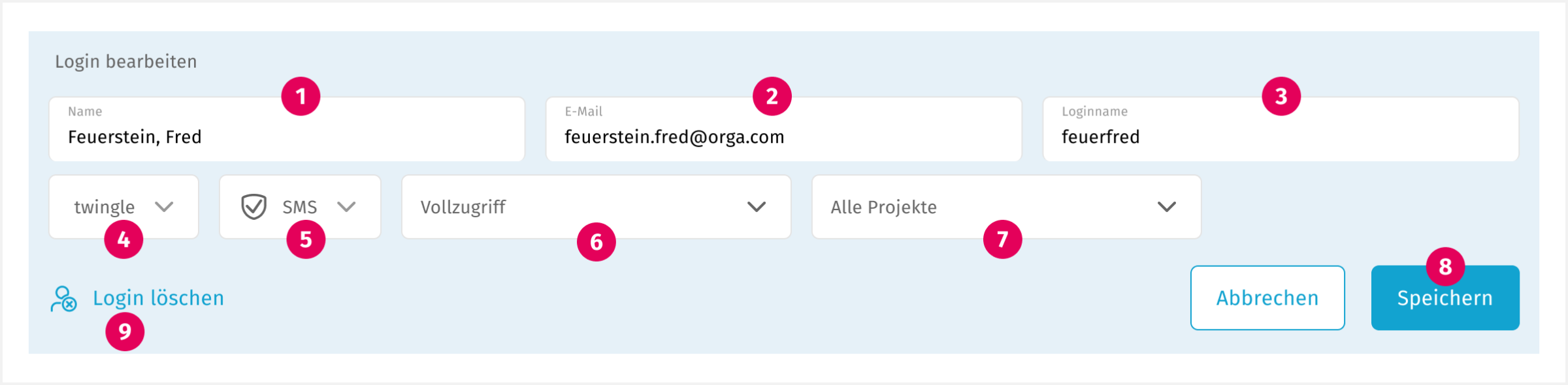Click the Login bearbeiten heading
Image resolution: width=1568 pixels, height=385 pixels.
coord(125,61)
